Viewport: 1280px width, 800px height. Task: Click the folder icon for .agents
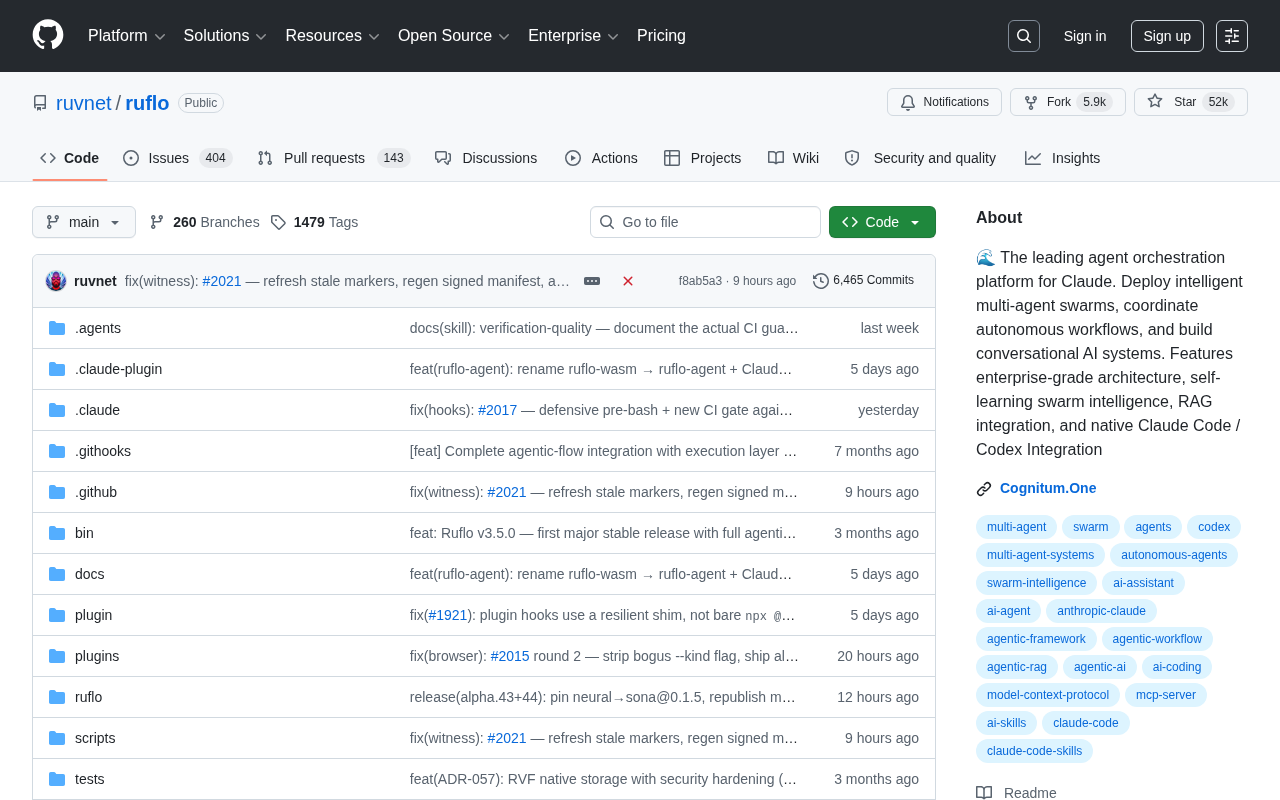57,328
